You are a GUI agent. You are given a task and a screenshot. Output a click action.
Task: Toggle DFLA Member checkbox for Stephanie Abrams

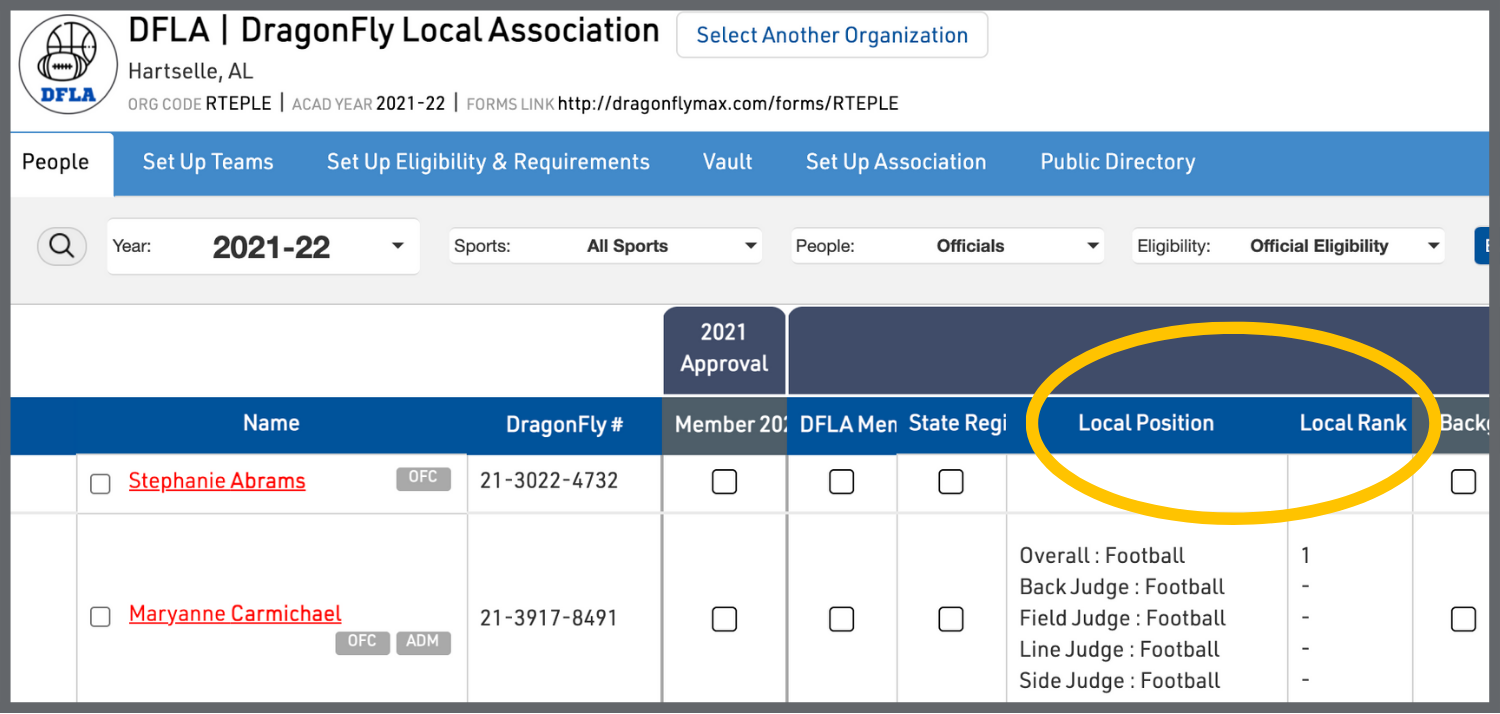pos(841,482)
